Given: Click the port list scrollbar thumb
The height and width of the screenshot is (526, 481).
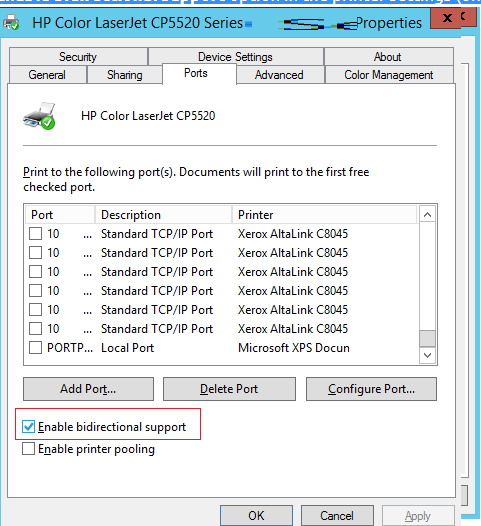Looking at the screenshot, I should pyautogui.click(x=427, y=338).
